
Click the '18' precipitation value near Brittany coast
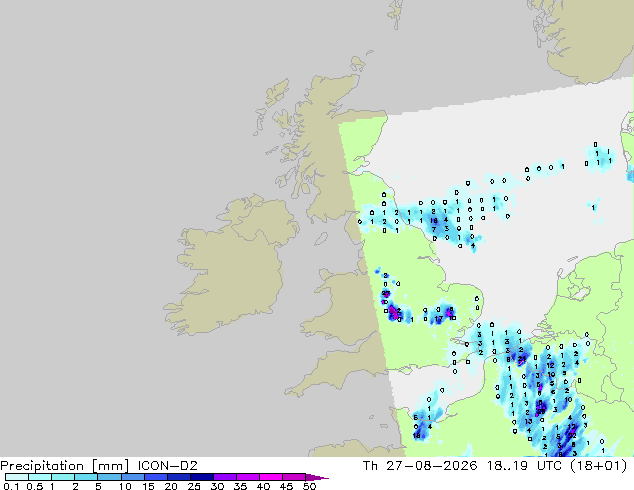click(x=416, y=435)
